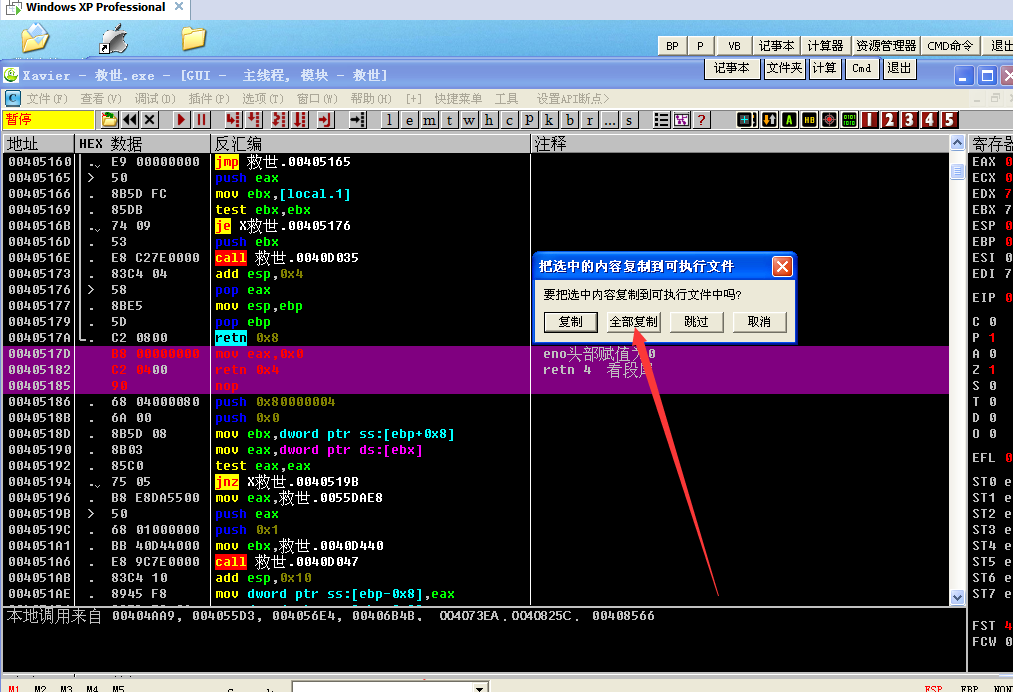
Task: Click the step into toolbar icon
Action: click(x=233, y=120)
